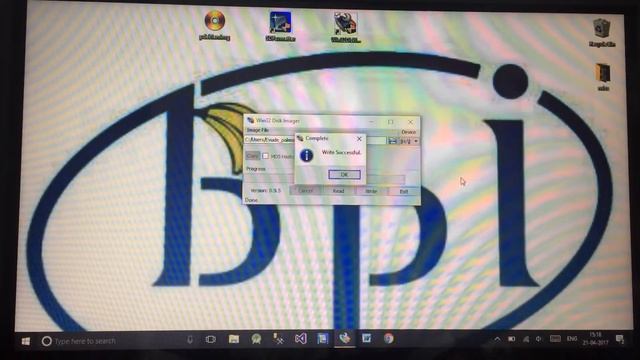Select the folder icon below Recycle Bin

coord(603,77)
